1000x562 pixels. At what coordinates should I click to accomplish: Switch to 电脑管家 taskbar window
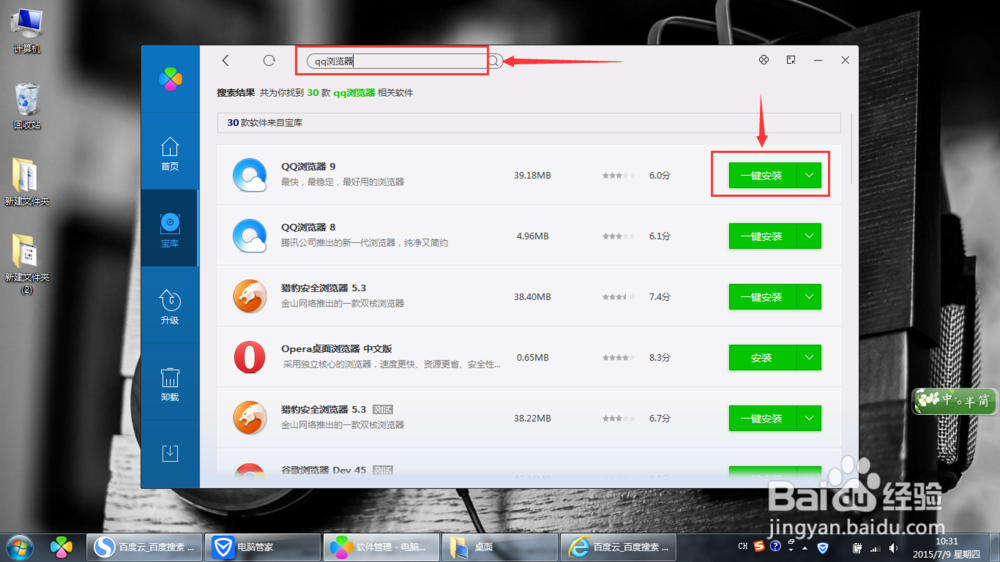pos(263,547)
